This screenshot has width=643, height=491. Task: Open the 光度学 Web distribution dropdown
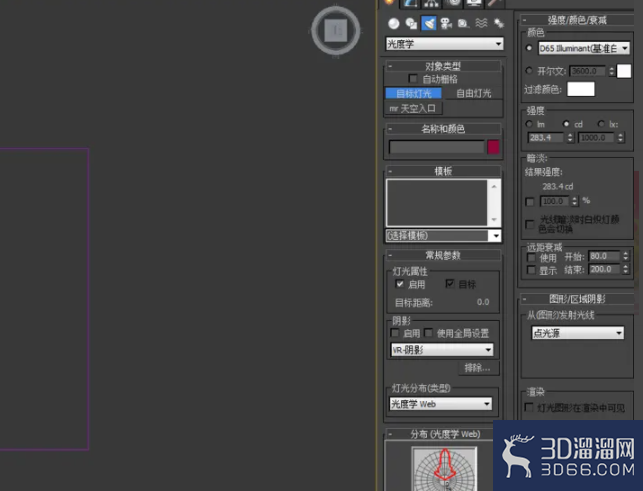[x=440, y=404]
